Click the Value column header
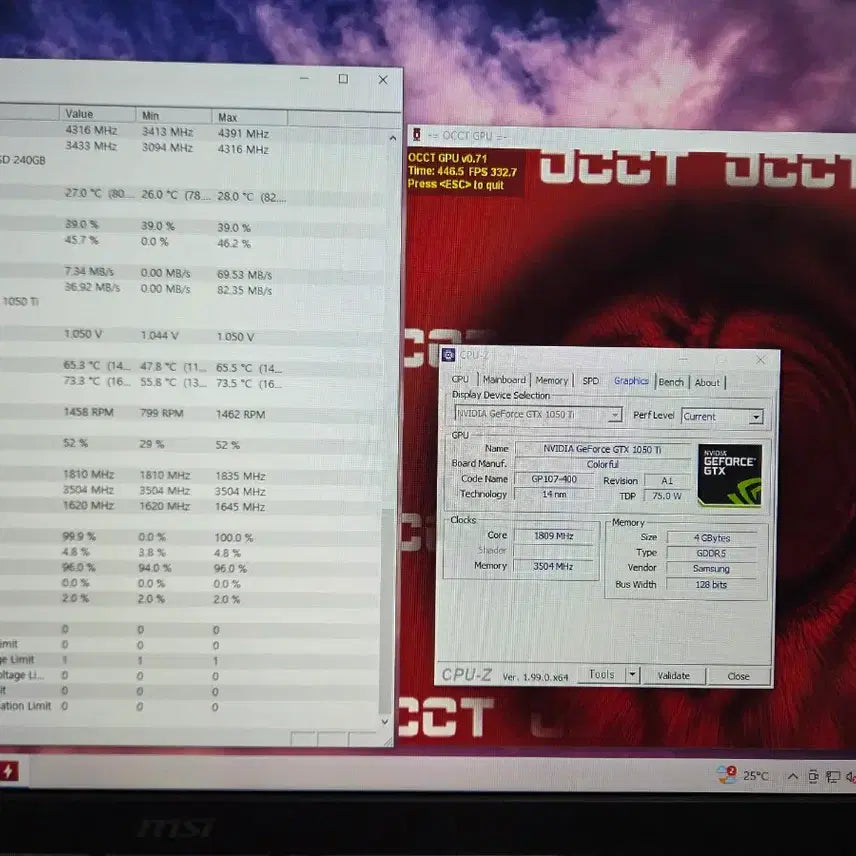 click(97, 114)
